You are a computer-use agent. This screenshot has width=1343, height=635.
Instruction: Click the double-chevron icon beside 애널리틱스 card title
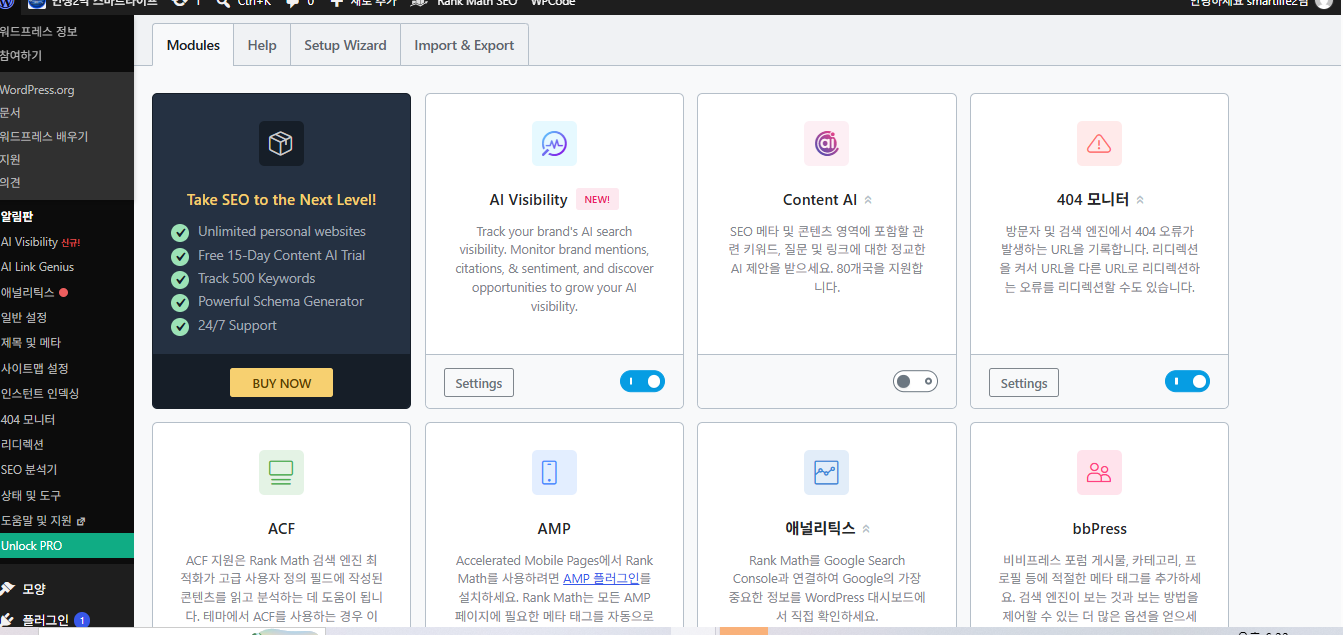coord(866,529)
